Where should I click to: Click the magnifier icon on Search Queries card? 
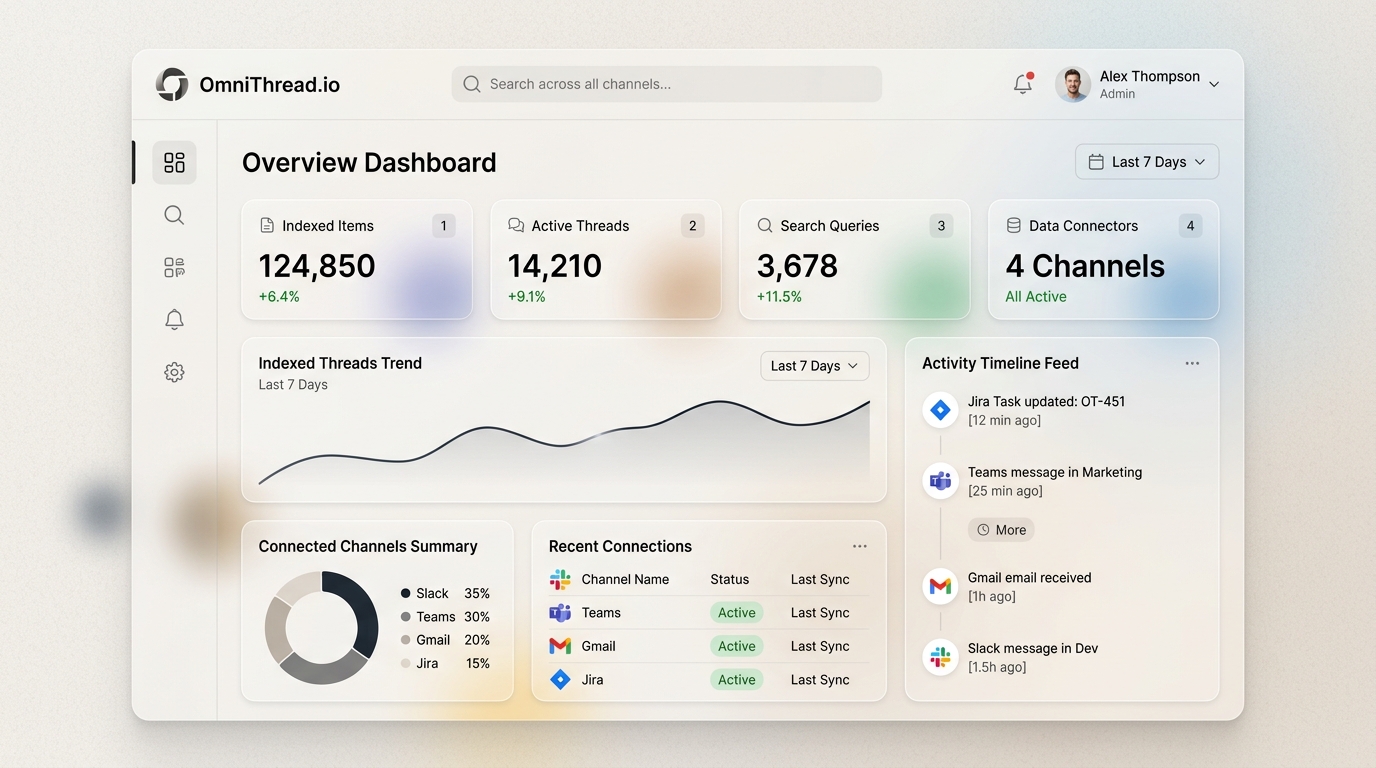pyautogui.click(x=765, y=226)
